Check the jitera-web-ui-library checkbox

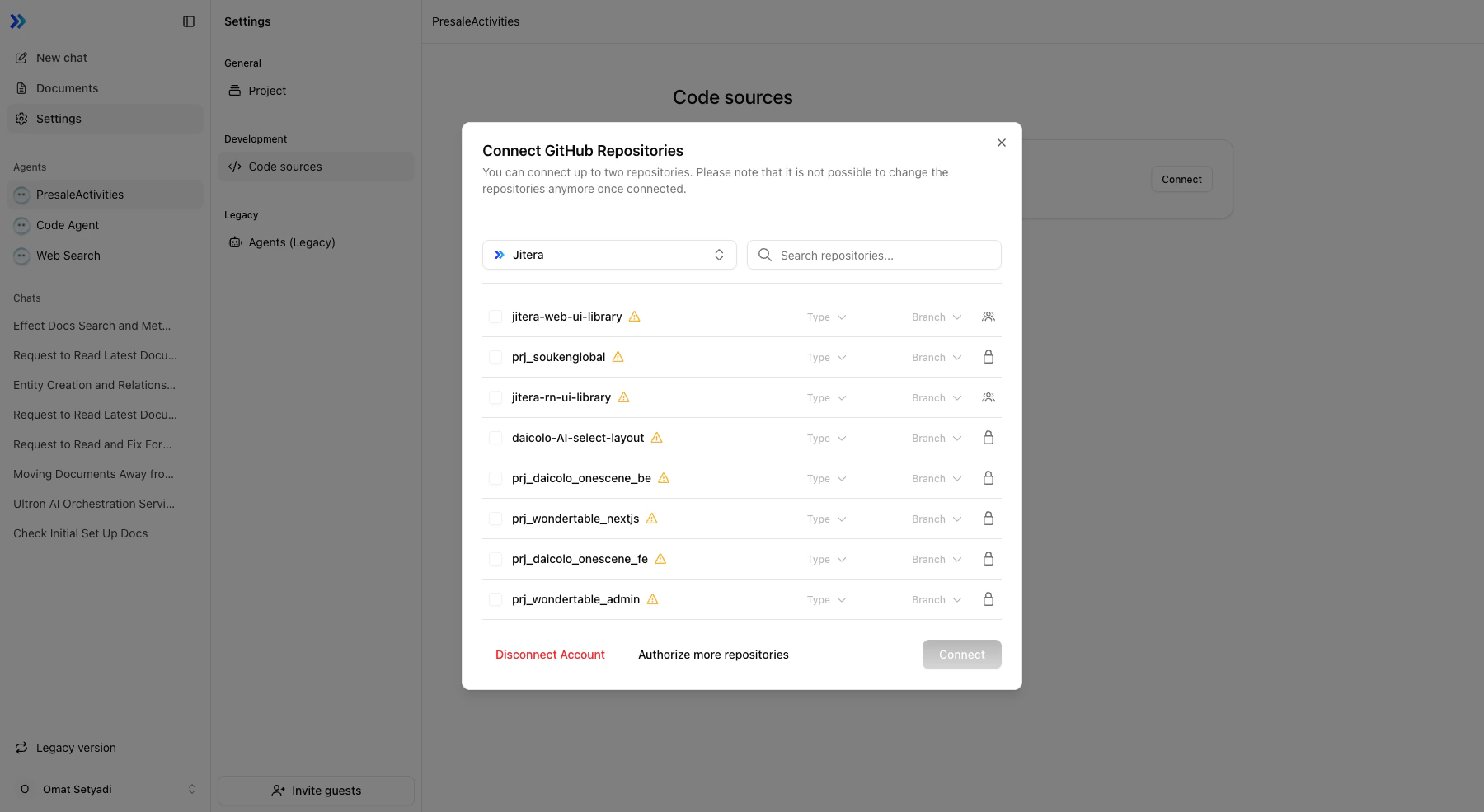pyautogui.click(x=495, y=317)
